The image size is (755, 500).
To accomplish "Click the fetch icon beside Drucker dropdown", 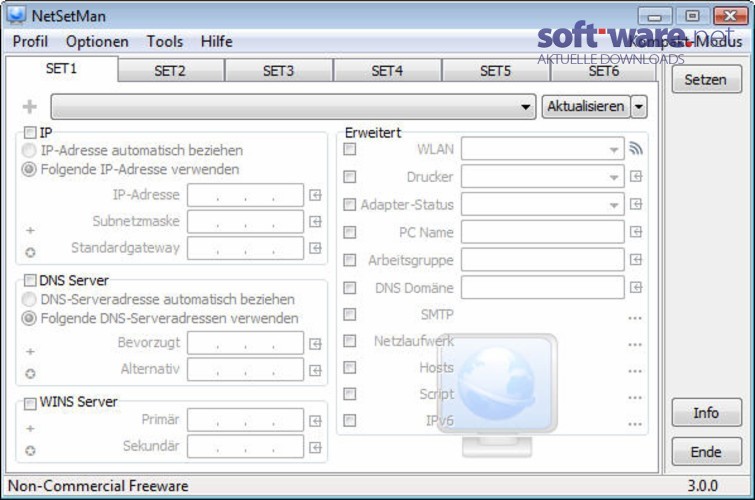I will point(636,176).
